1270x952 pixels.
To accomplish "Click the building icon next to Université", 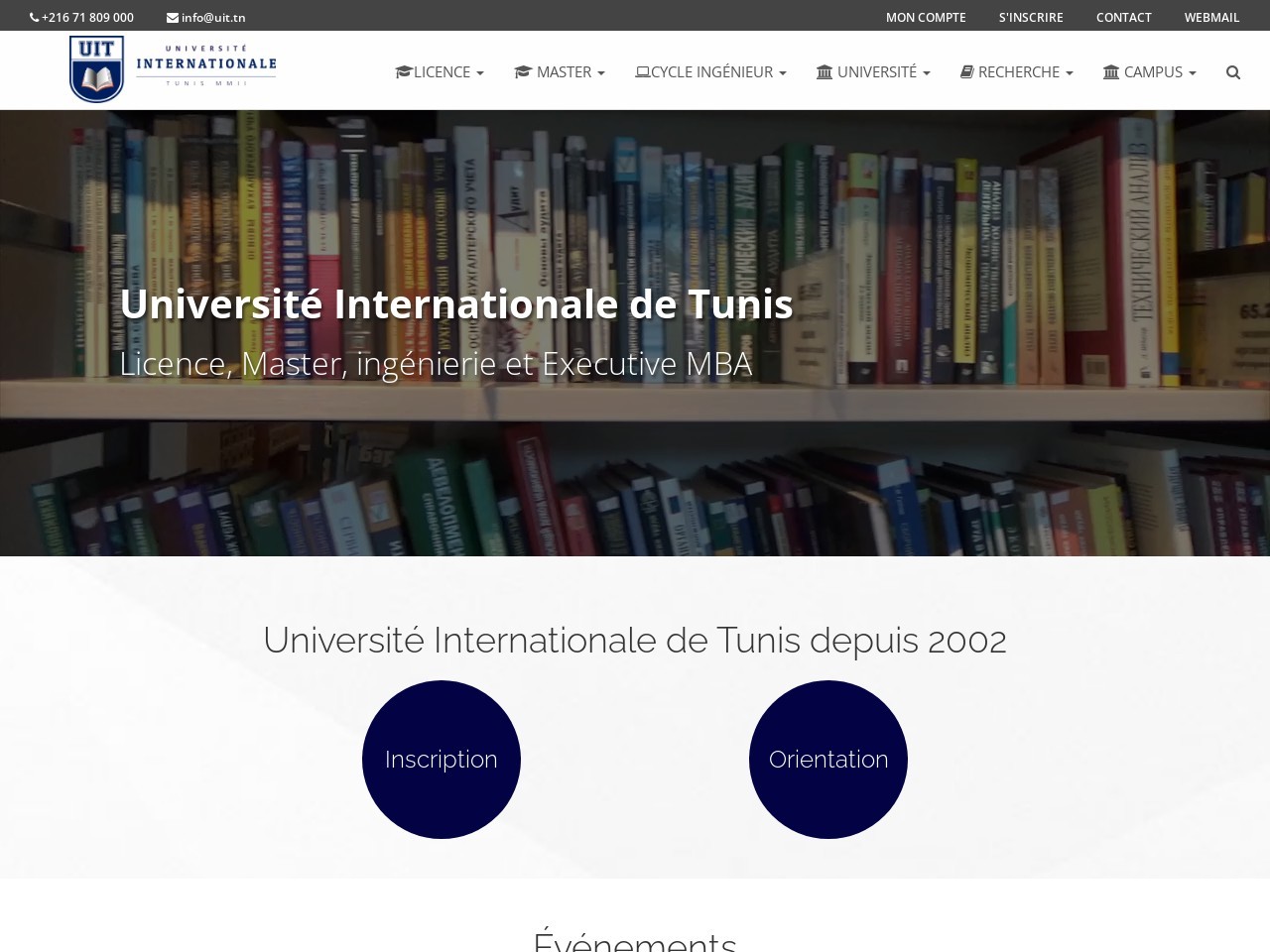I will coord(825,72).
